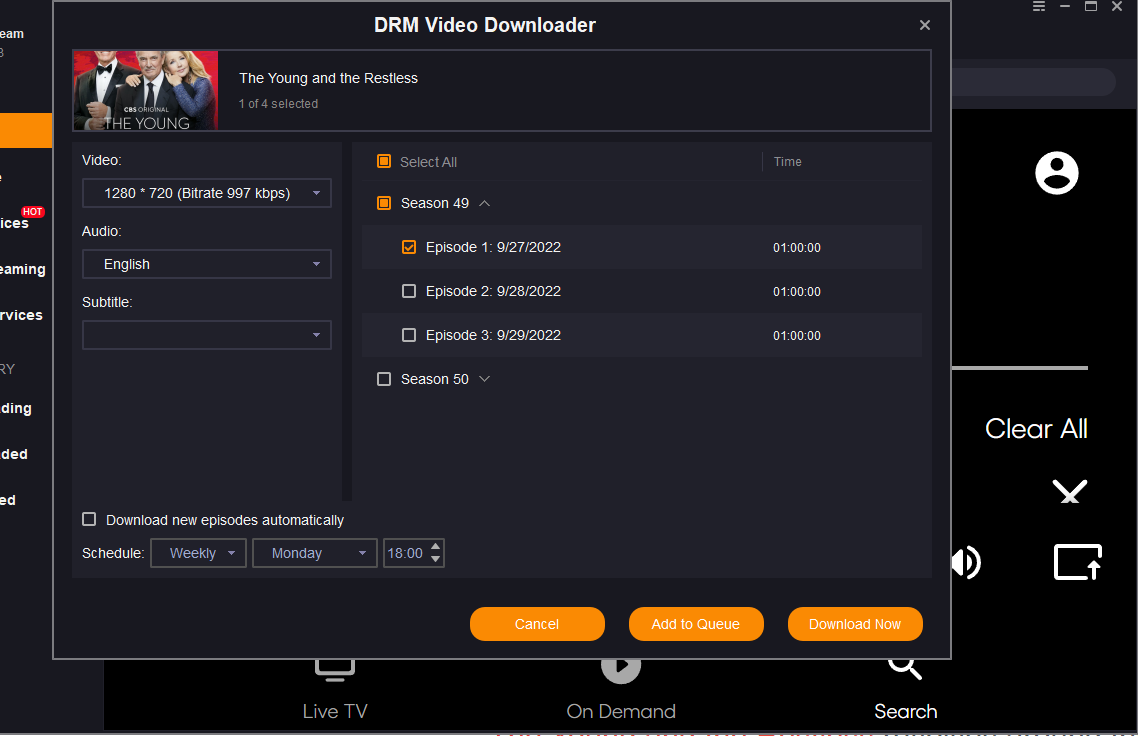This screenshot has width=1138, height=736.
Task: Toggle the Season 49 checkbox
Action: coord(384,203)
